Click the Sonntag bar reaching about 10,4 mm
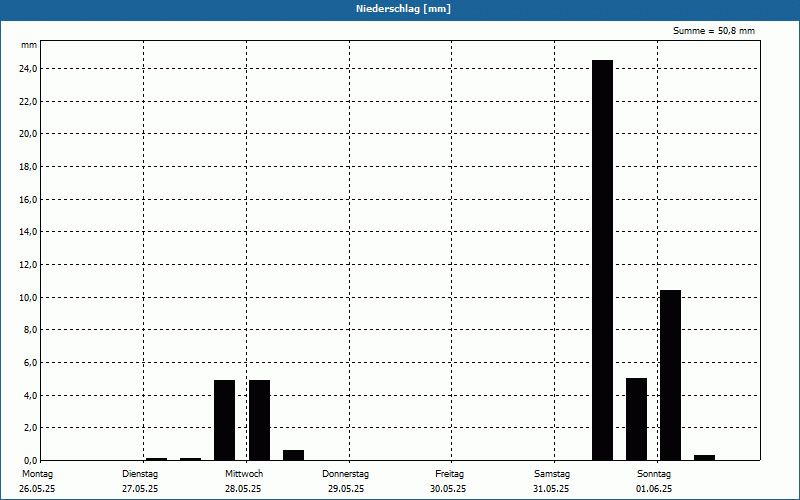 coord(670,376)
